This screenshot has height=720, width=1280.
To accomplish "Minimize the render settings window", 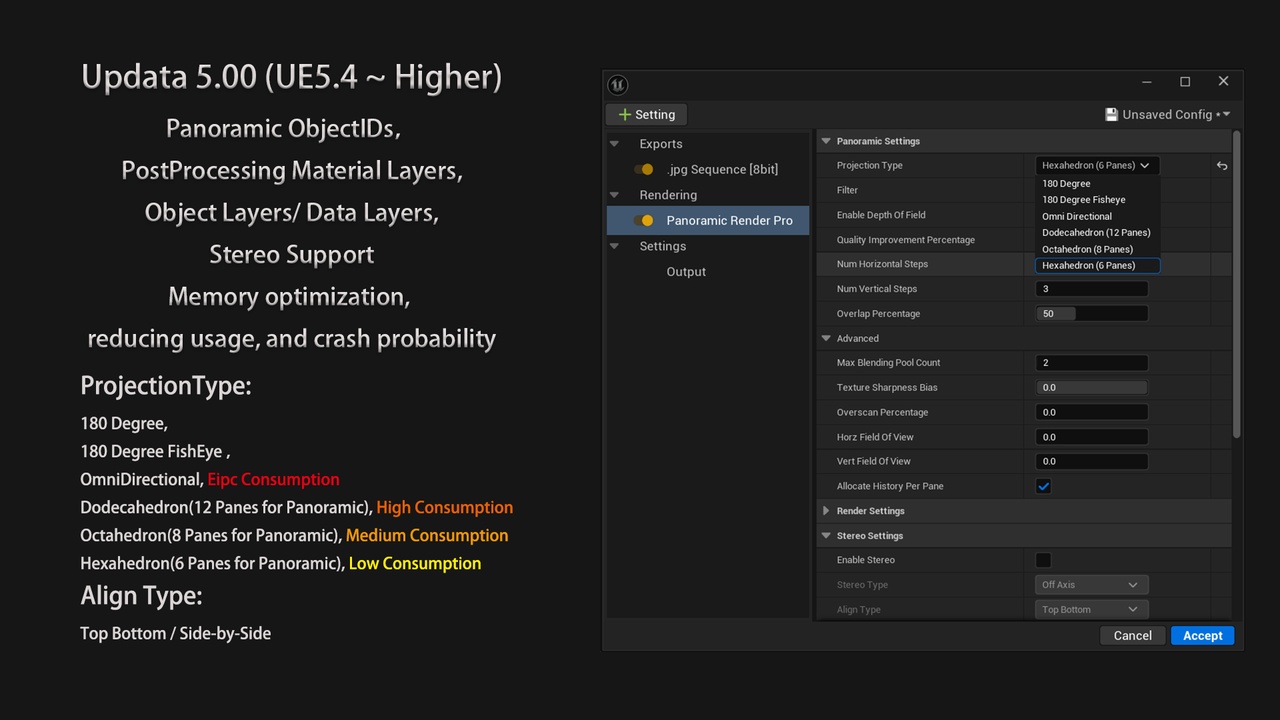I will pyautogui.click(x=1147, y=82).
